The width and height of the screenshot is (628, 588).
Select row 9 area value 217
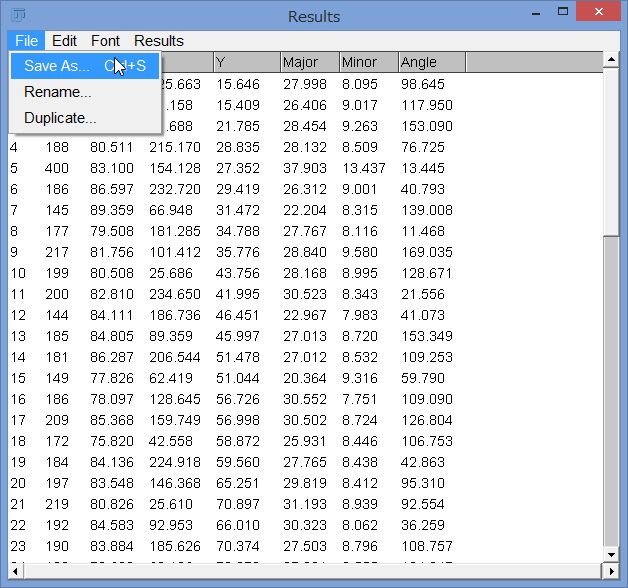coord(56,252)
